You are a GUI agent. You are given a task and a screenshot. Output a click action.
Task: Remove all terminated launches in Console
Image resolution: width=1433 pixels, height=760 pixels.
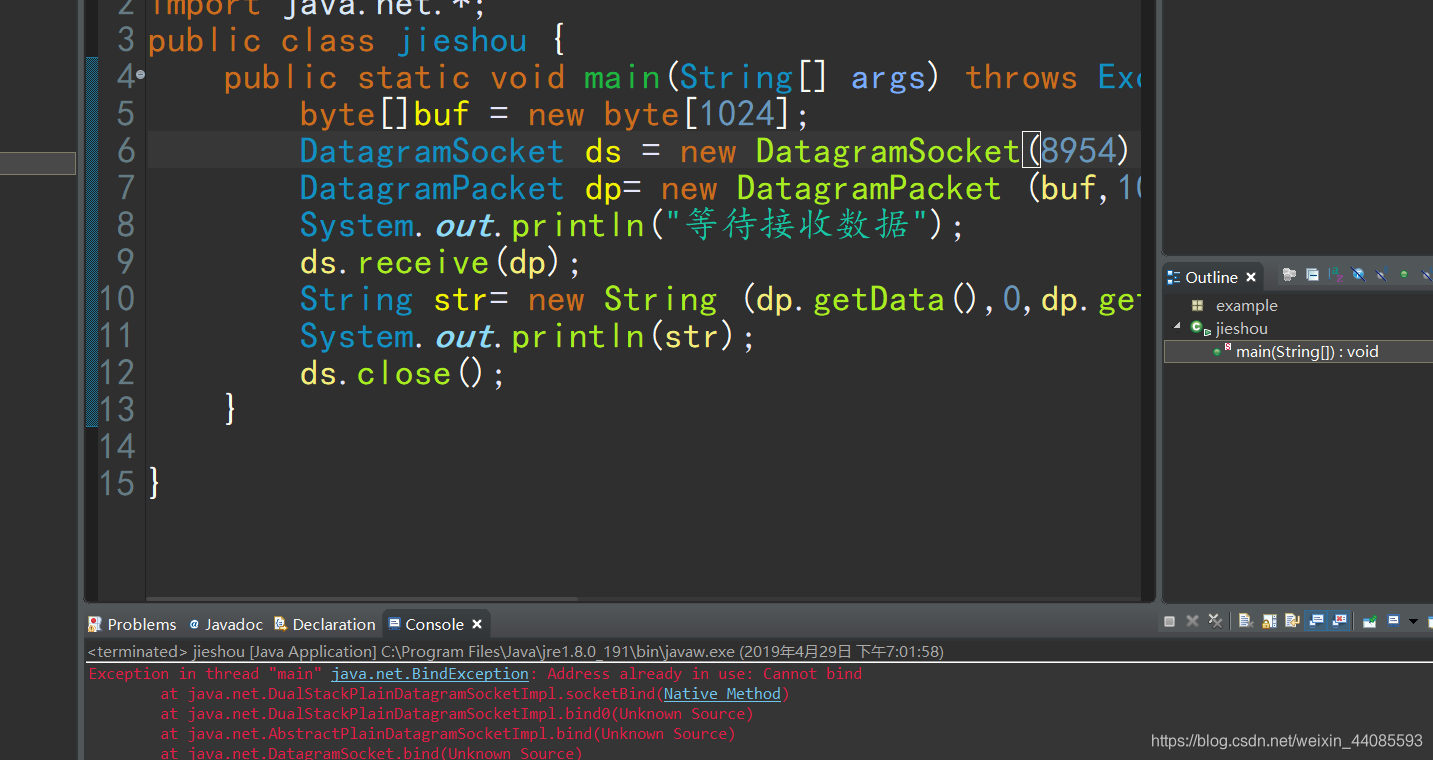click(x=1215, y=621)
